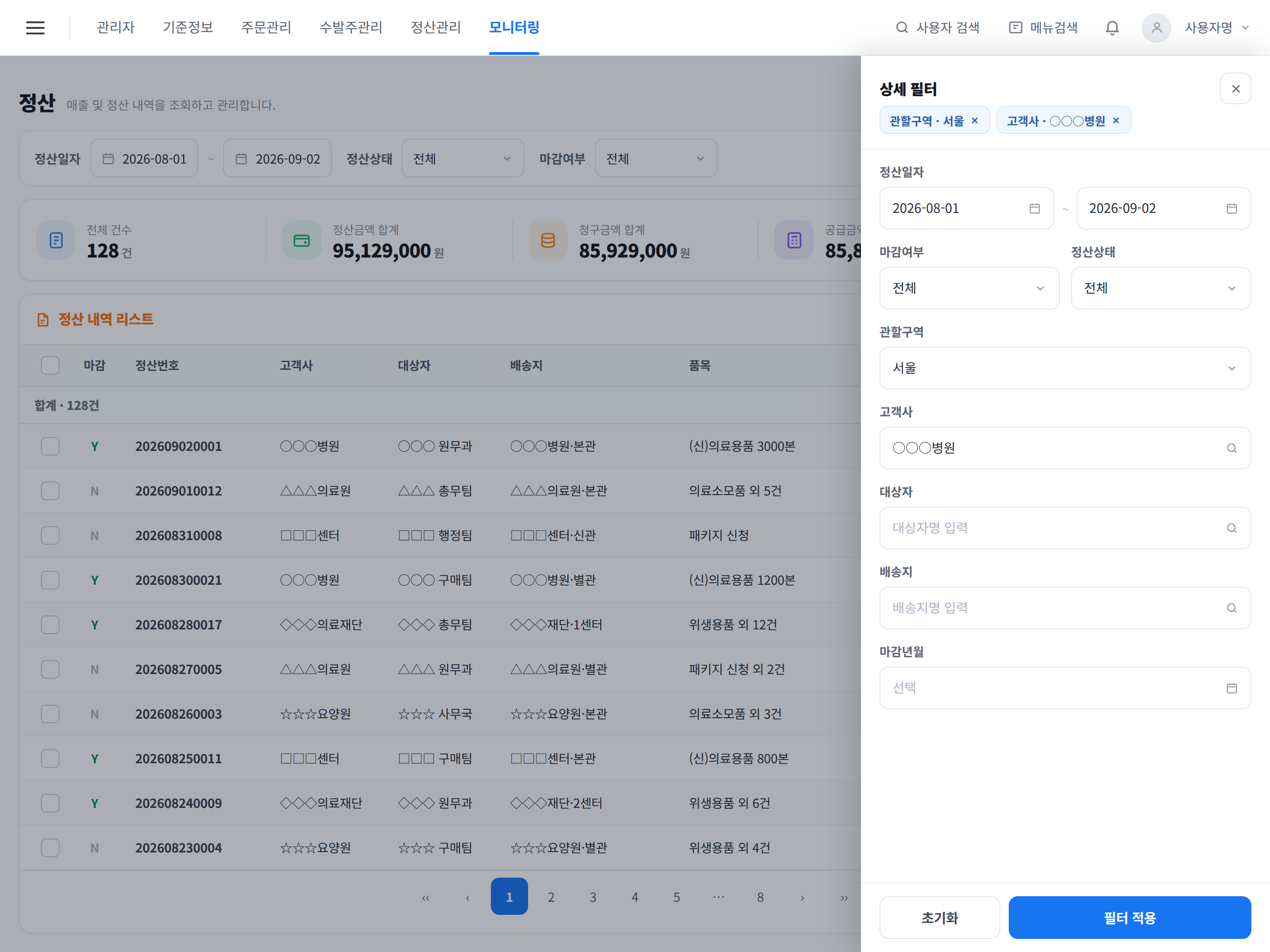Screen dimensions: 1270x952
Task: Toggle the select-all checkbox in table header
Action: pyautogui.click(x=50, y=365)
